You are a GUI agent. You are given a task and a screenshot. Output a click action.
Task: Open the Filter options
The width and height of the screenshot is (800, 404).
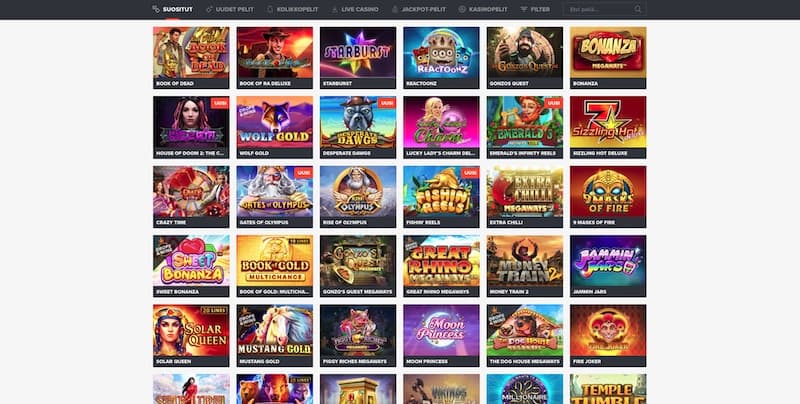(x=535, y=9)
